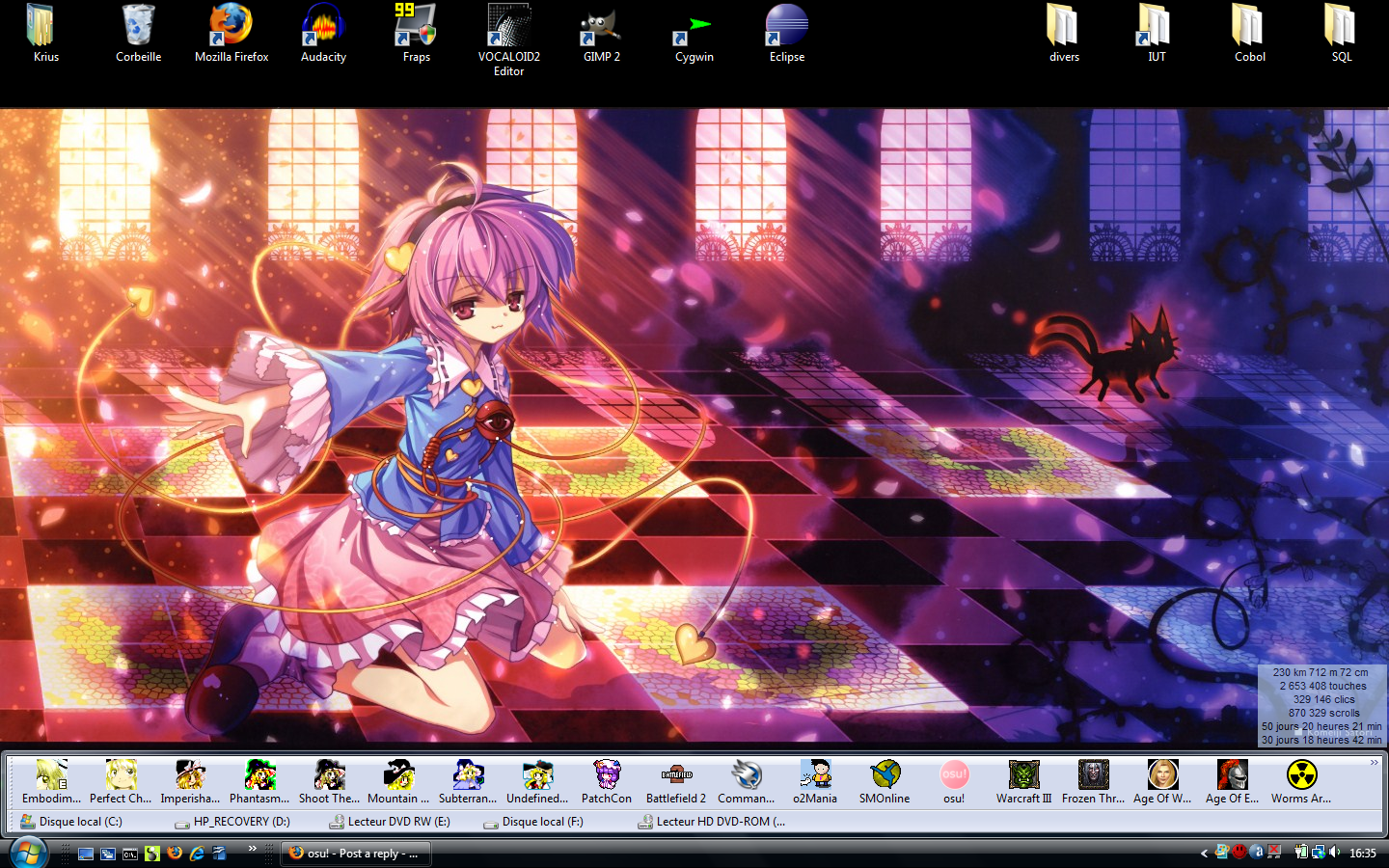
Task: Launch Perfect Ch... game from the toolbar
Action: [x=121, y=782]
